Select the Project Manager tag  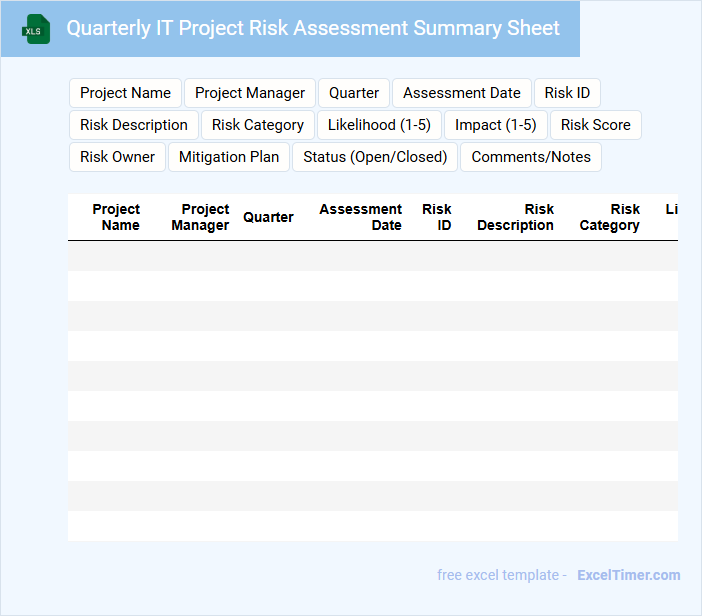(250, 93)
